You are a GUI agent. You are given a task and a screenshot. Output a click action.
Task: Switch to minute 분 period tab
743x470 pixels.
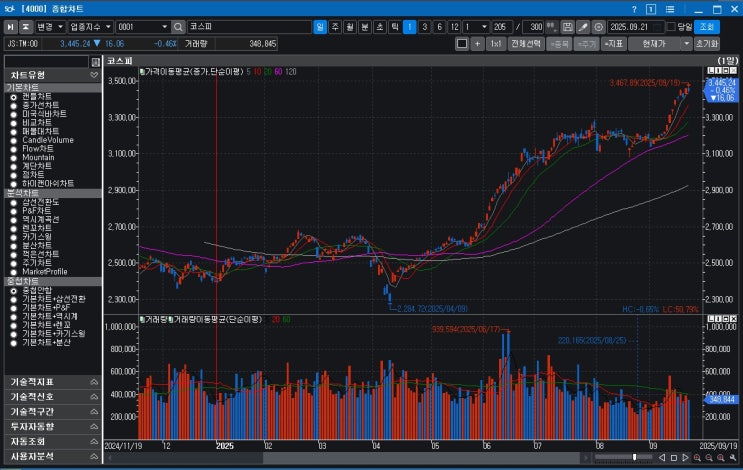click(x=365, y=27)
